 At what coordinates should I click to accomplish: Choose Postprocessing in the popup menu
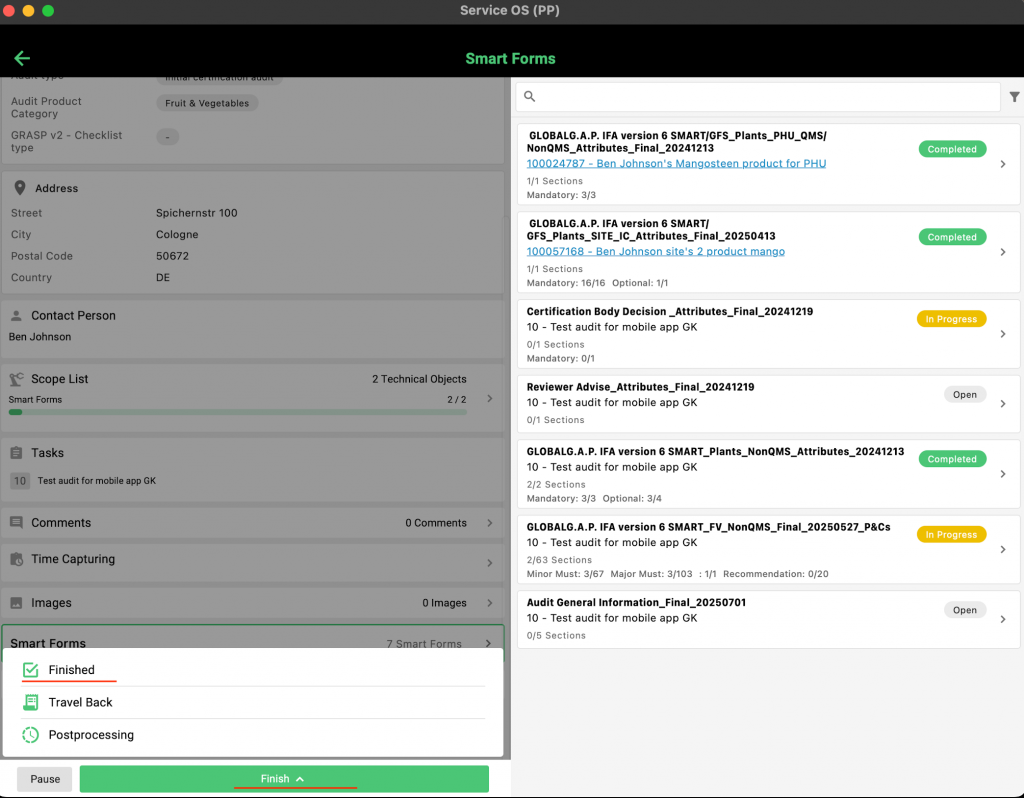(x=91, y=735)
